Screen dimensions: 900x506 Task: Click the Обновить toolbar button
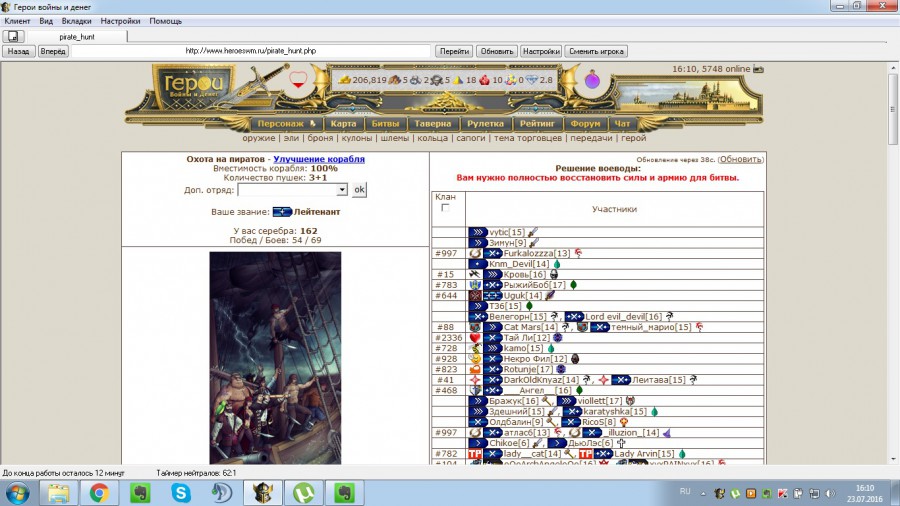(x=496, y=51)
